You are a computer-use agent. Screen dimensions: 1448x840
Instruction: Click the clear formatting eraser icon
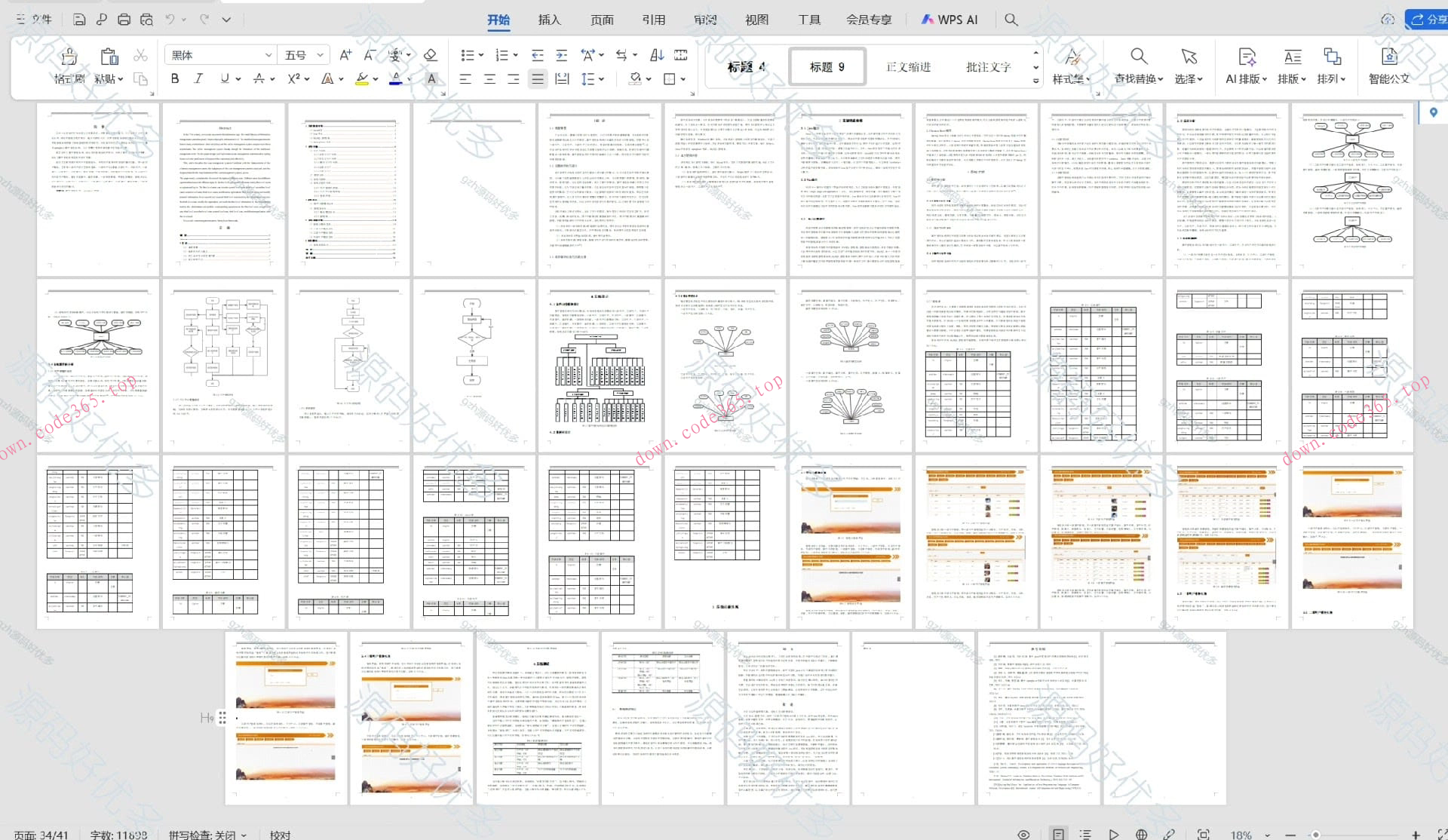431,55
